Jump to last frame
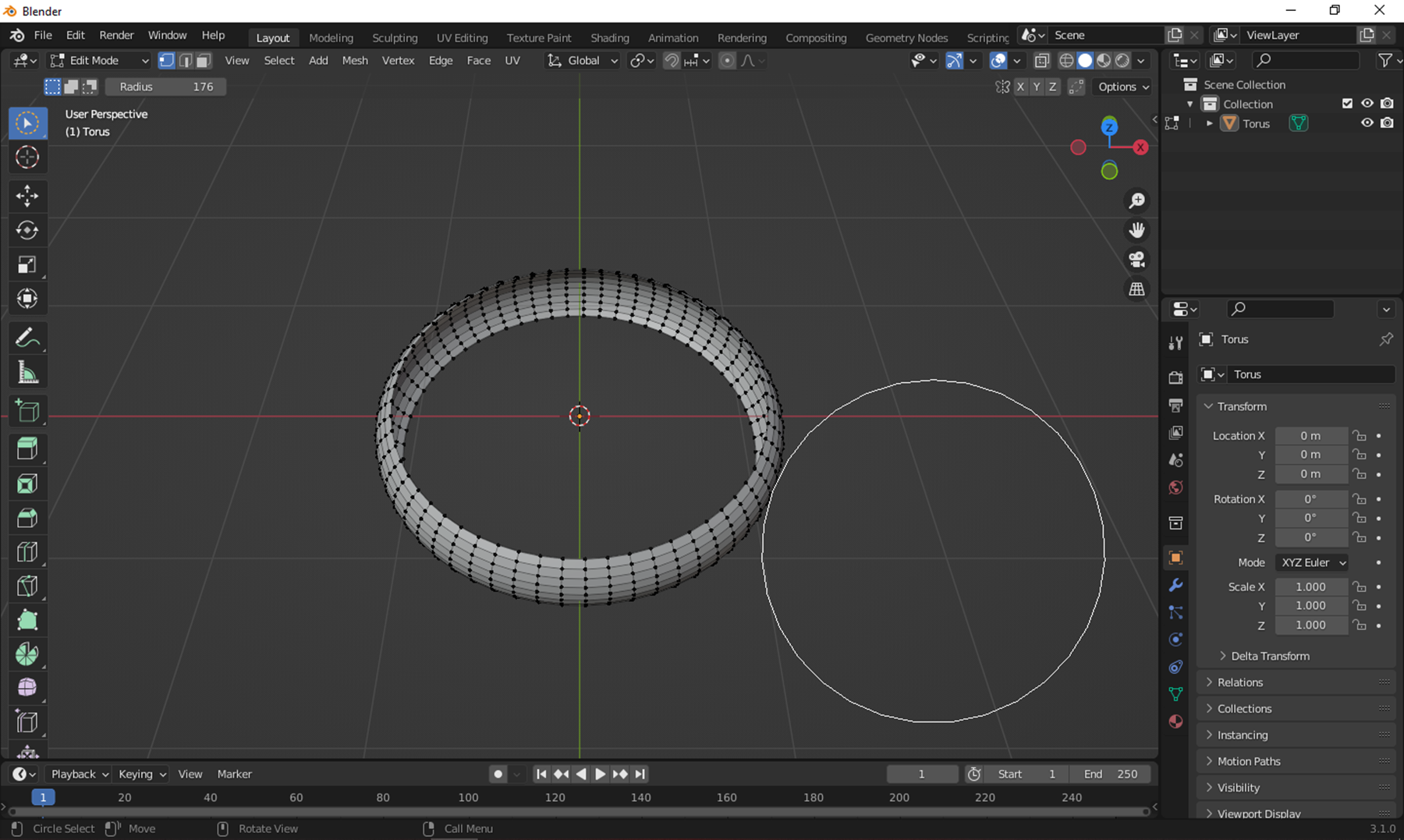This screenshot has width=1404, height=840. (640, 774)
